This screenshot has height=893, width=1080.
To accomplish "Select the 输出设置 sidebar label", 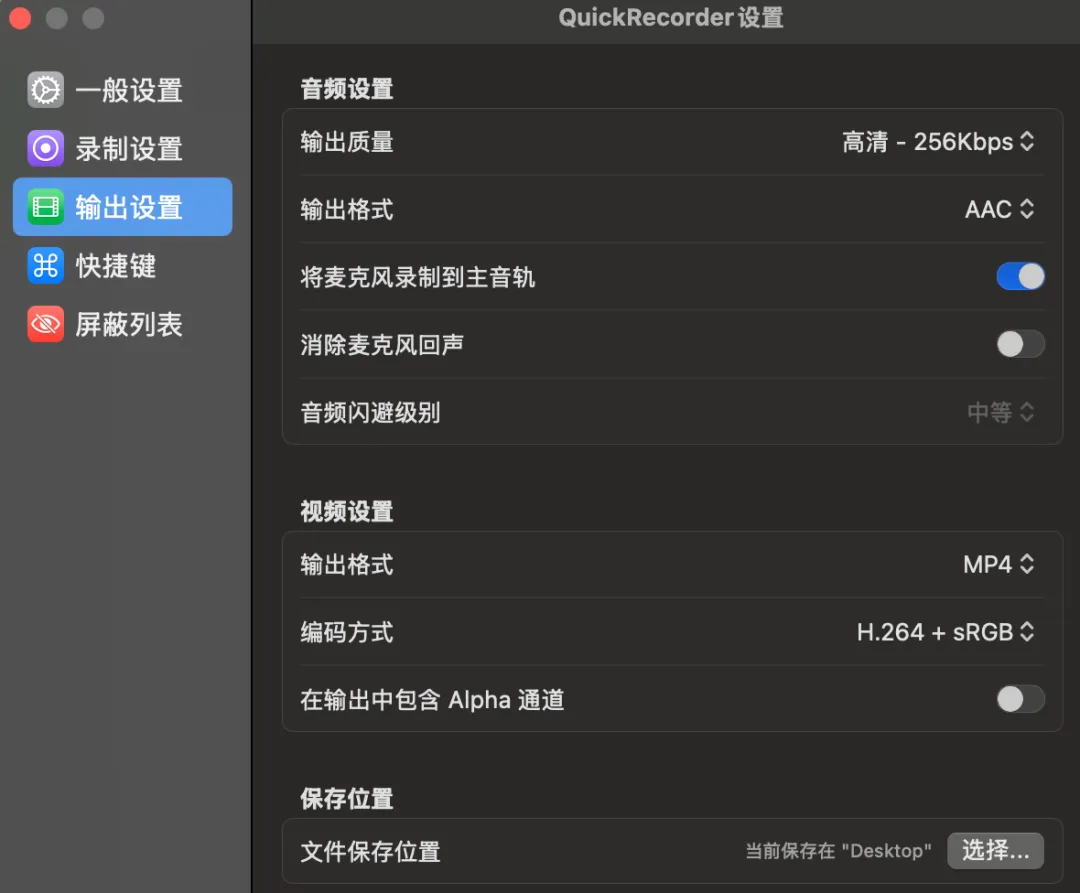I will coord(129,207).
